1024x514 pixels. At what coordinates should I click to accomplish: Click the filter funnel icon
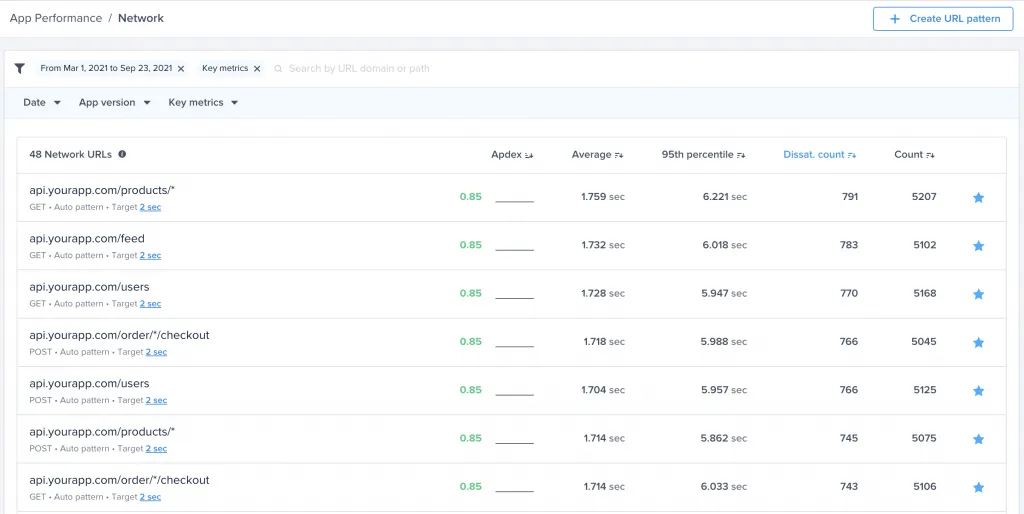click(x=20, y=69)
